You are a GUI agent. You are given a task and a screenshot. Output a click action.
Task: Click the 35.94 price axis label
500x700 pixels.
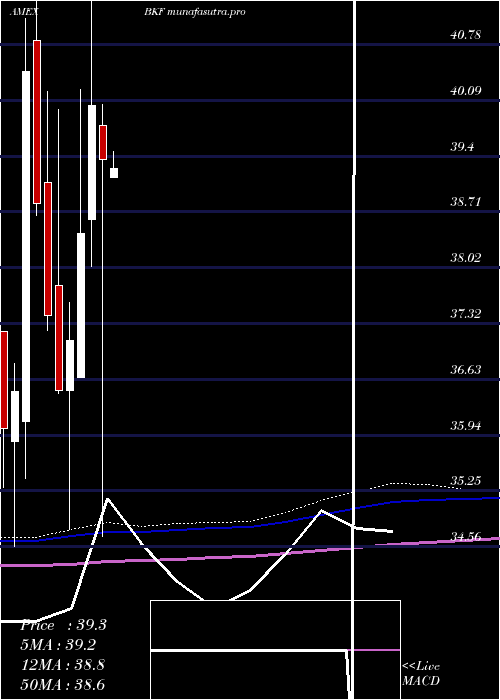point(466,425)
